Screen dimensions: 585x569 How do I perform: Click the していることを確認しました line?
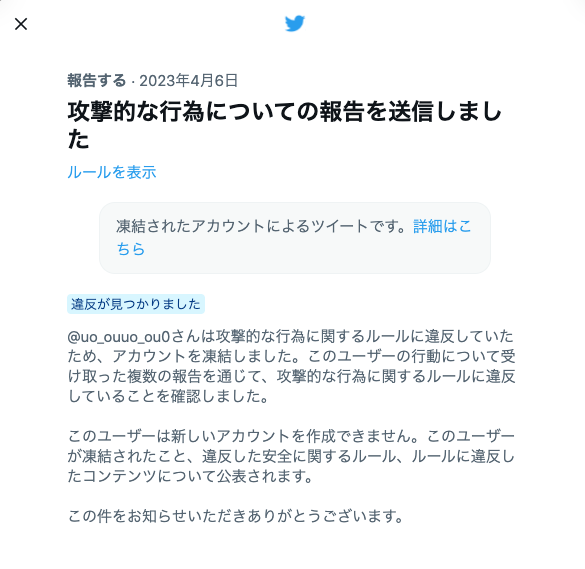pyautogui.click(x=168, y=396)
